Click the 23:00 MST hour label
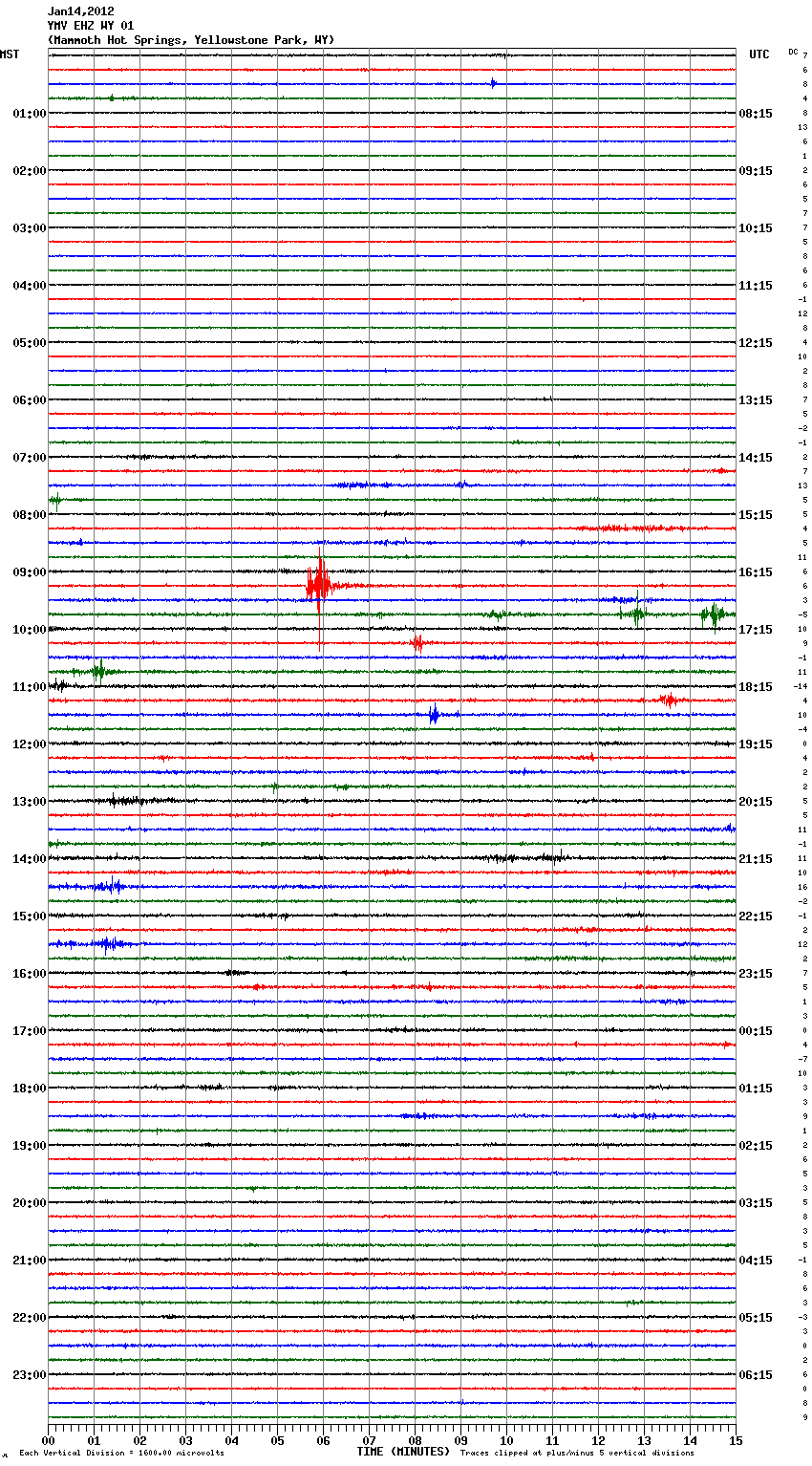The width and height of the screenshot is (812, 1466). tap(29, 1375)
